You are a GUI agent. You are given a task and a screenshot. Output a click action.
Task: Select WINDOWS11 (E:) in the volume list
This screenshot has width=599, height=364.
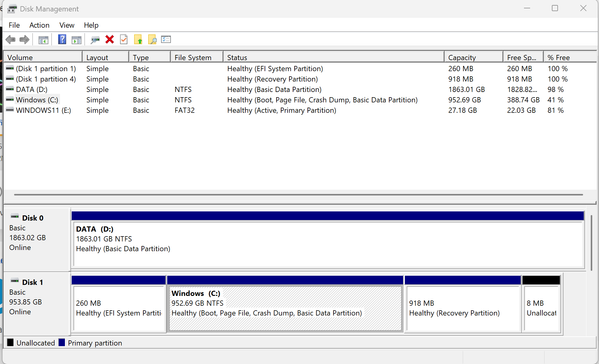tap(43, 110)
